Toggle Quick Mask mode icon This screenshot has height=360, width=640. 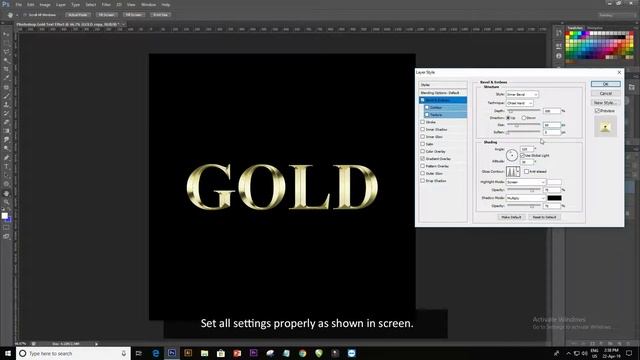click(x=6, y=228)
